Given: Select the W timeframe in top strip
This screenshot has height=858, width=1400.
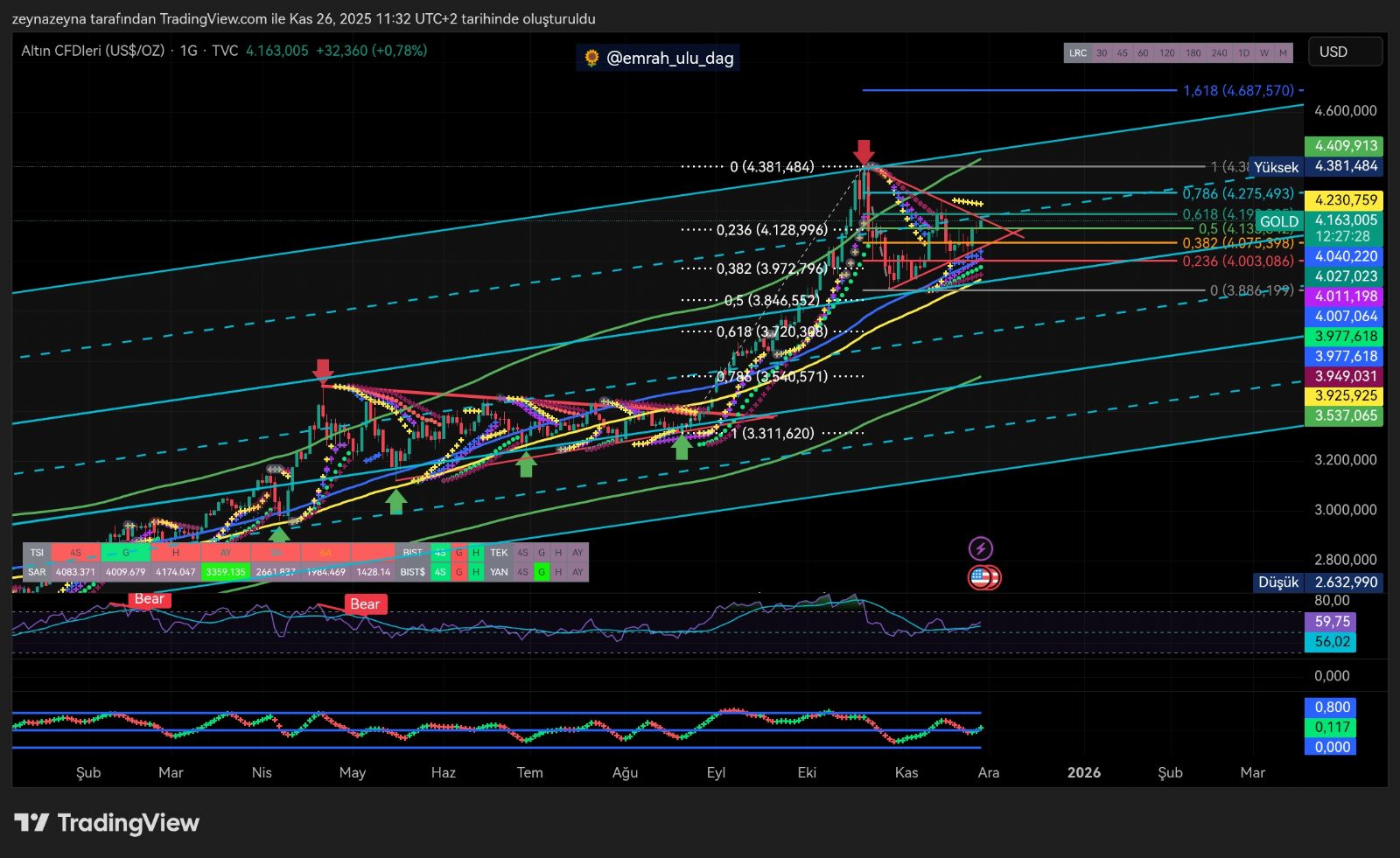Looking at the screenshot, I should point(1264,53).
